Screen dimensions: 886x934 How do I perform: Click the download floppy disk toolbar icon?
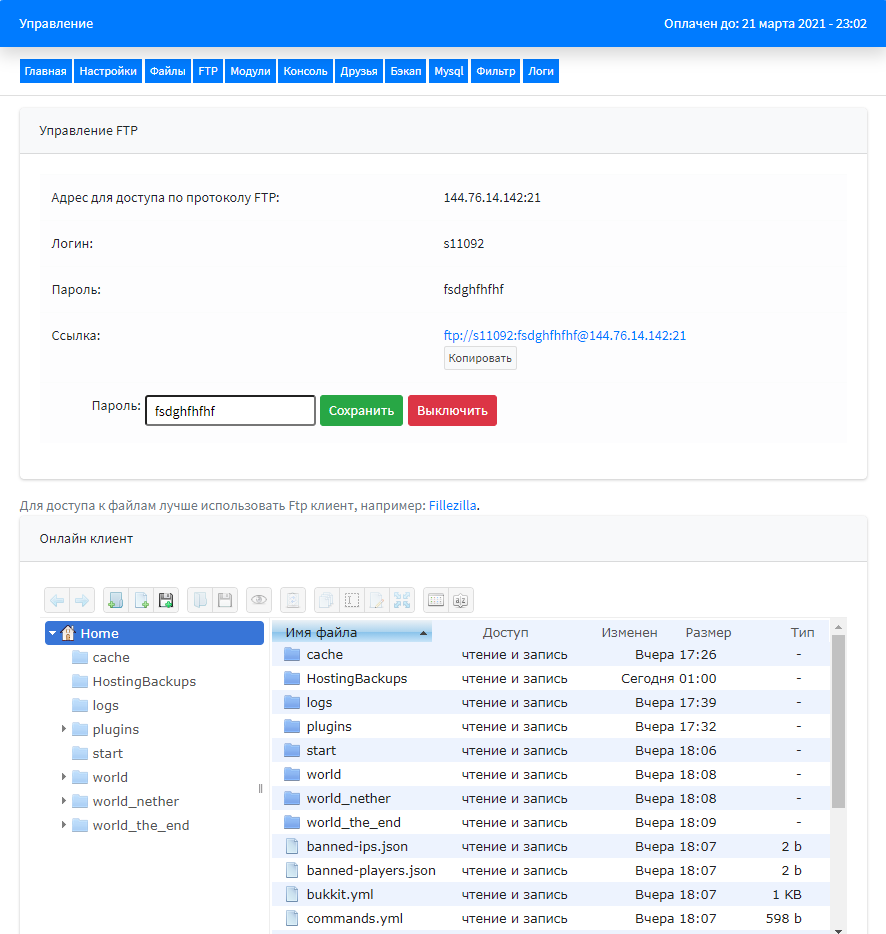coord(225,600)
